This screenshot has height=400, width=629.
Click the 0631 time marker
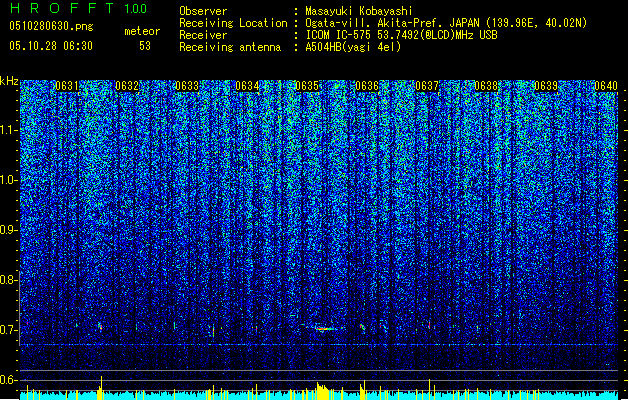coord(67,86)
